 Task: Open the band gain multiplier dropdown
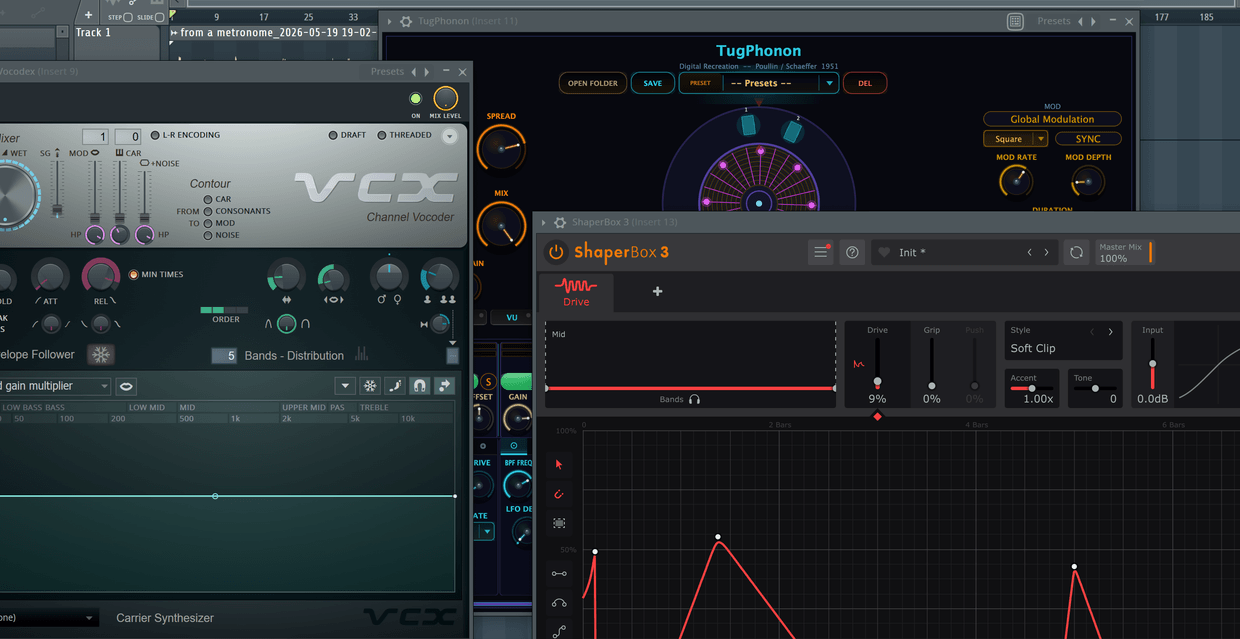tap(53, 386)
